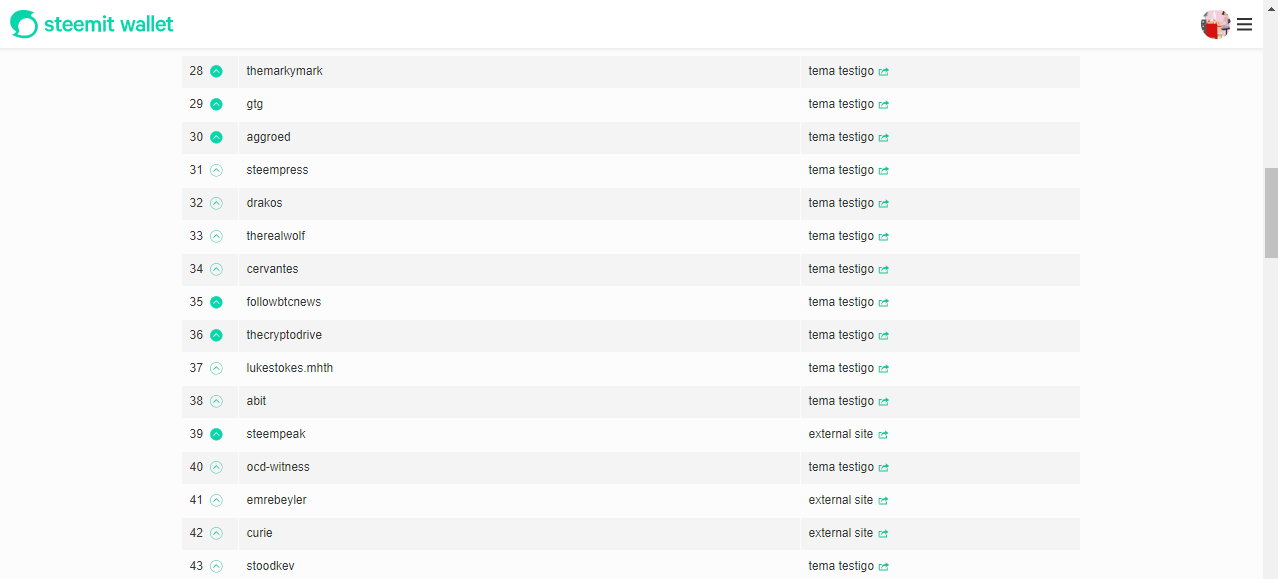Screen dimensions: 1278x579
Task: Click external-link icon in curie row
Action: click(x=884, y=534)
